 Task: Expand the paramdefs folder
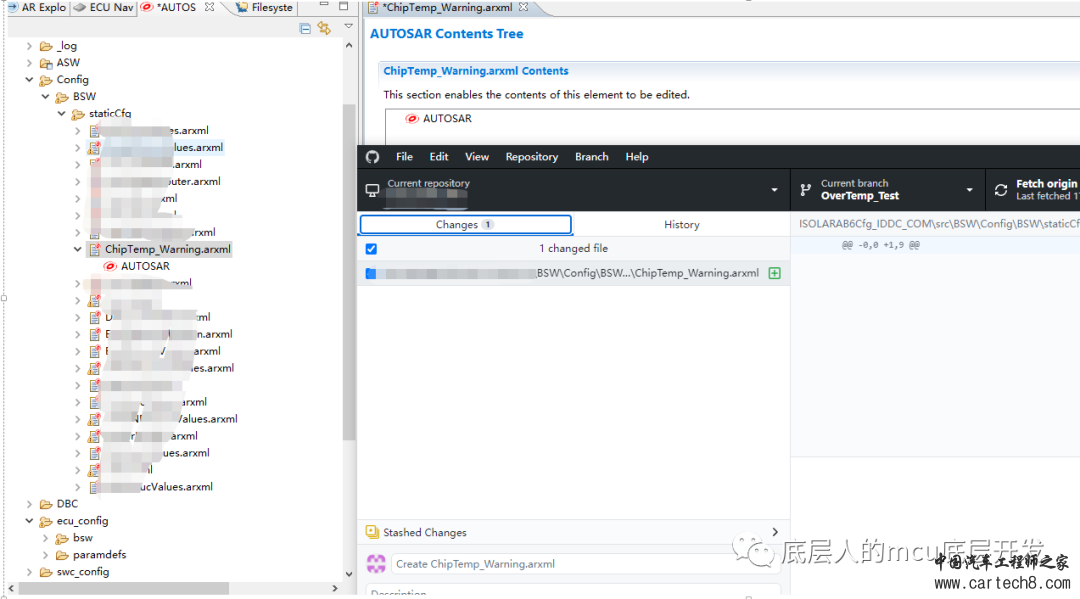pos(45,555)
